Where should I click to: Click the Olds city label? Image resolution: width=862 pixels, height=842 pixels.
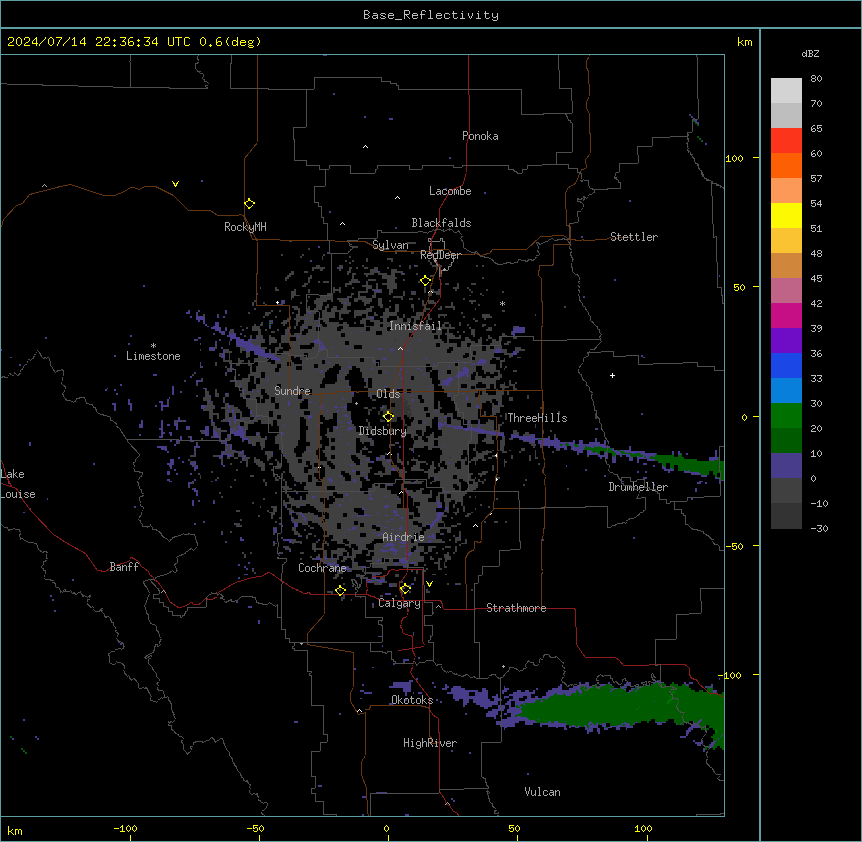pos(388,394)
